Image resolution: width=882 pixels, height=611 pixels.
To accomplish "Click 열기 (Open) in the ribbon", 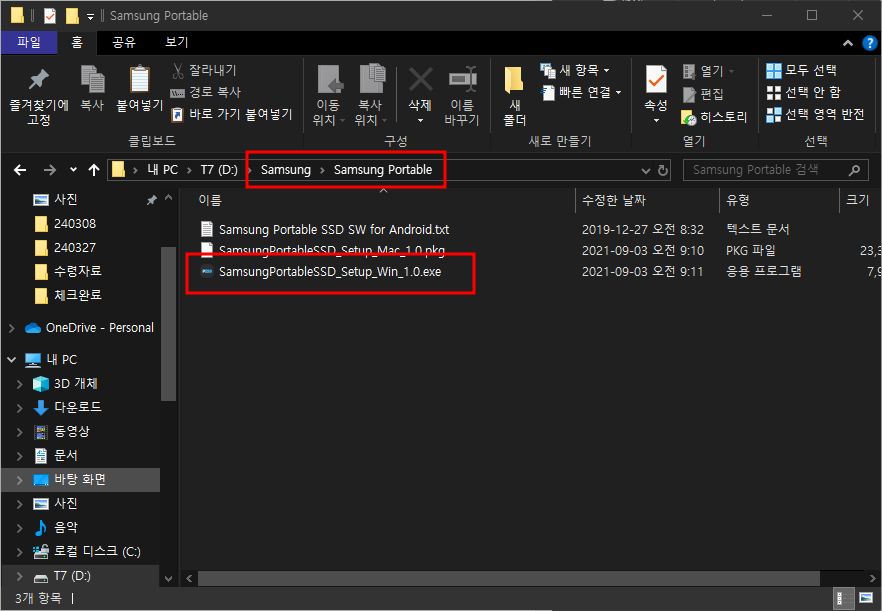I will (708, 71).
